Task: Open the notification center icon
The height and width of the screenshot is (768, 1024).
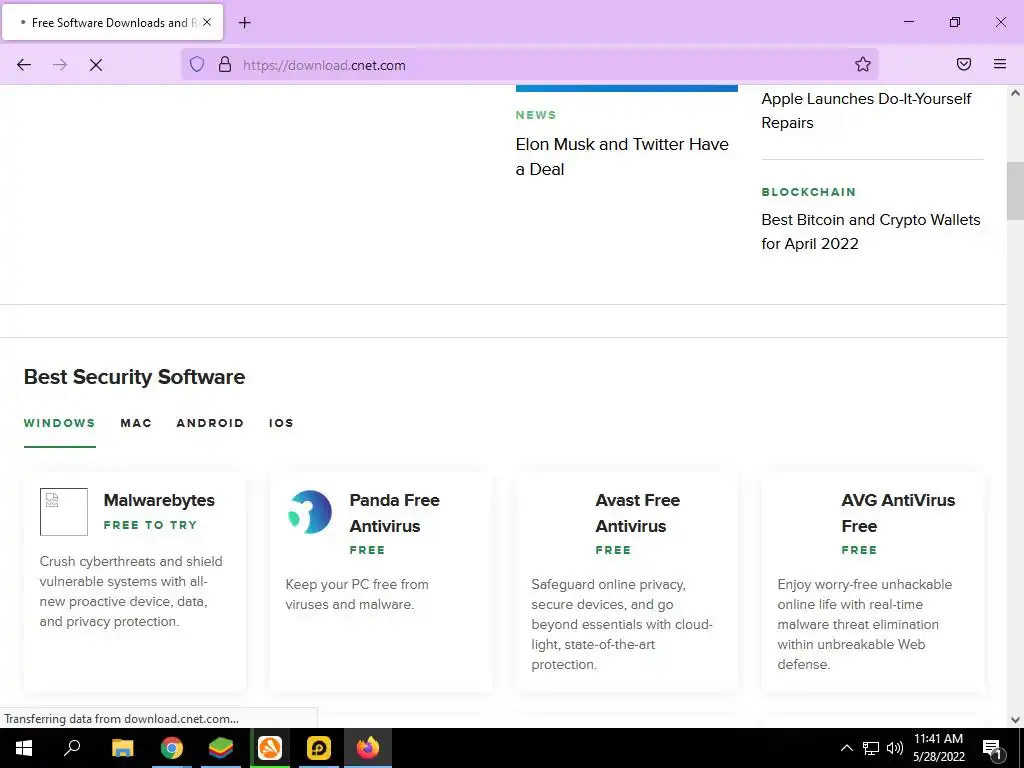Action: [x=992, y=748]
